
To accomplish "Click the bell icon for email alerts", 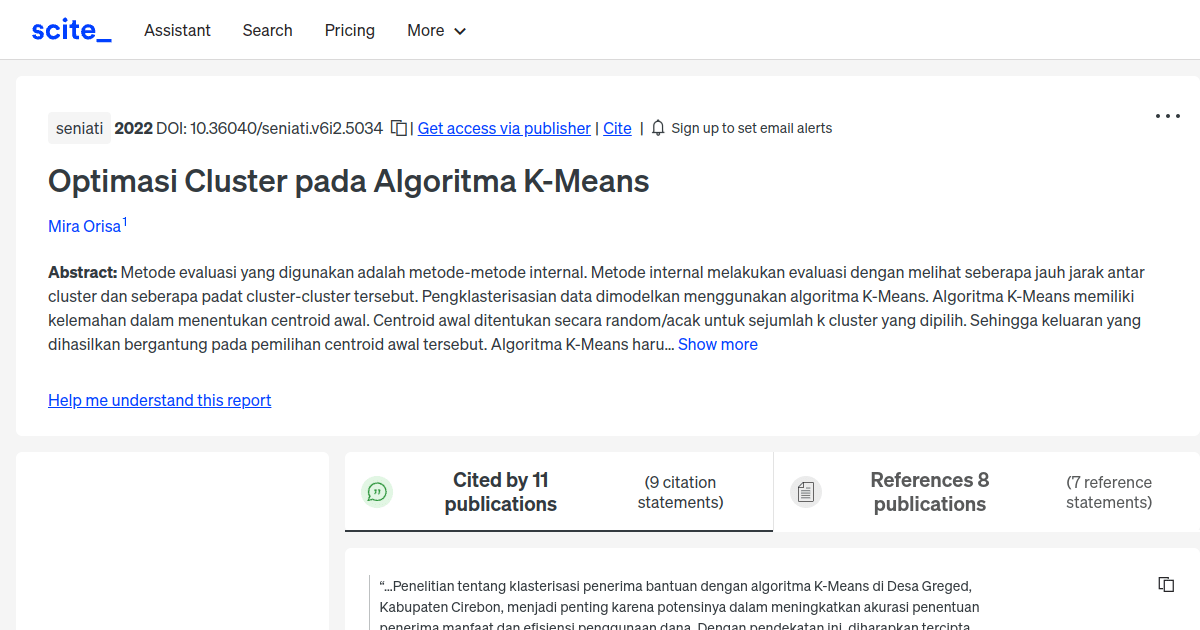I will (657, 128).
